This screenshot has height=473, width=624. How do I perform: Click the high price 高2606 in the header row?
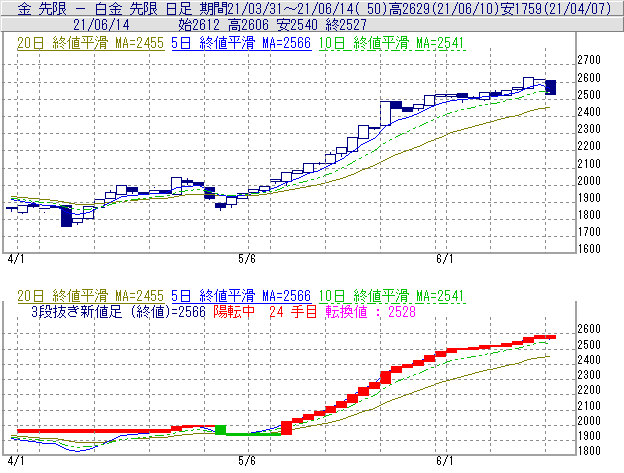tap(248, 25)
